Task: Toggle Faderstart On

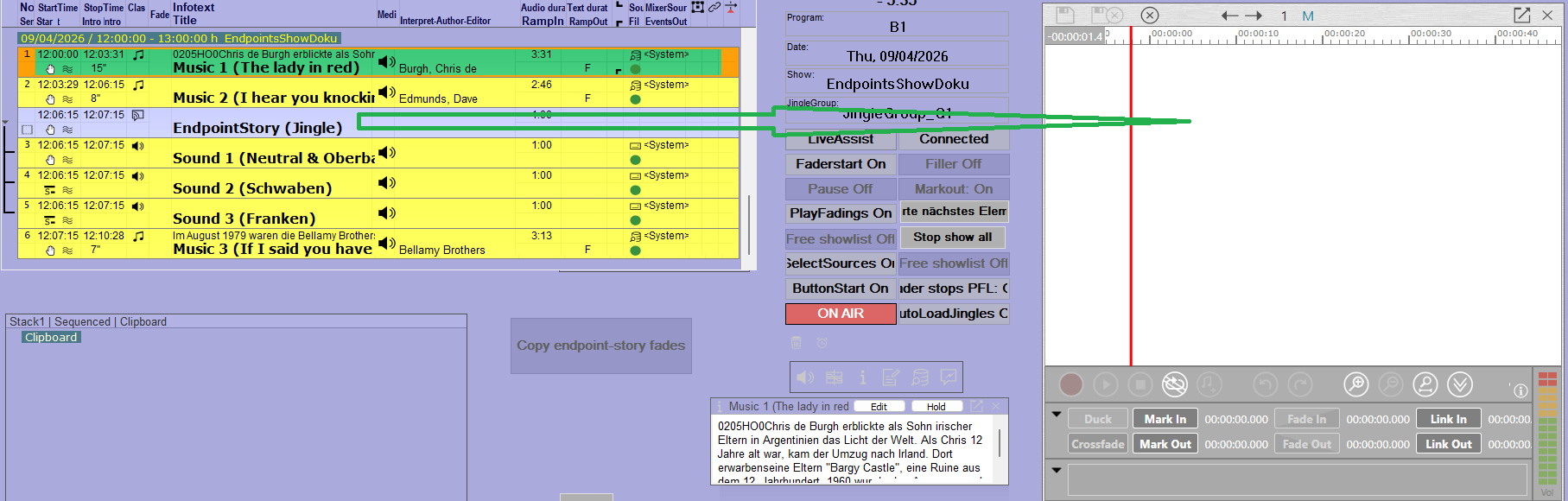Action: 841,164
